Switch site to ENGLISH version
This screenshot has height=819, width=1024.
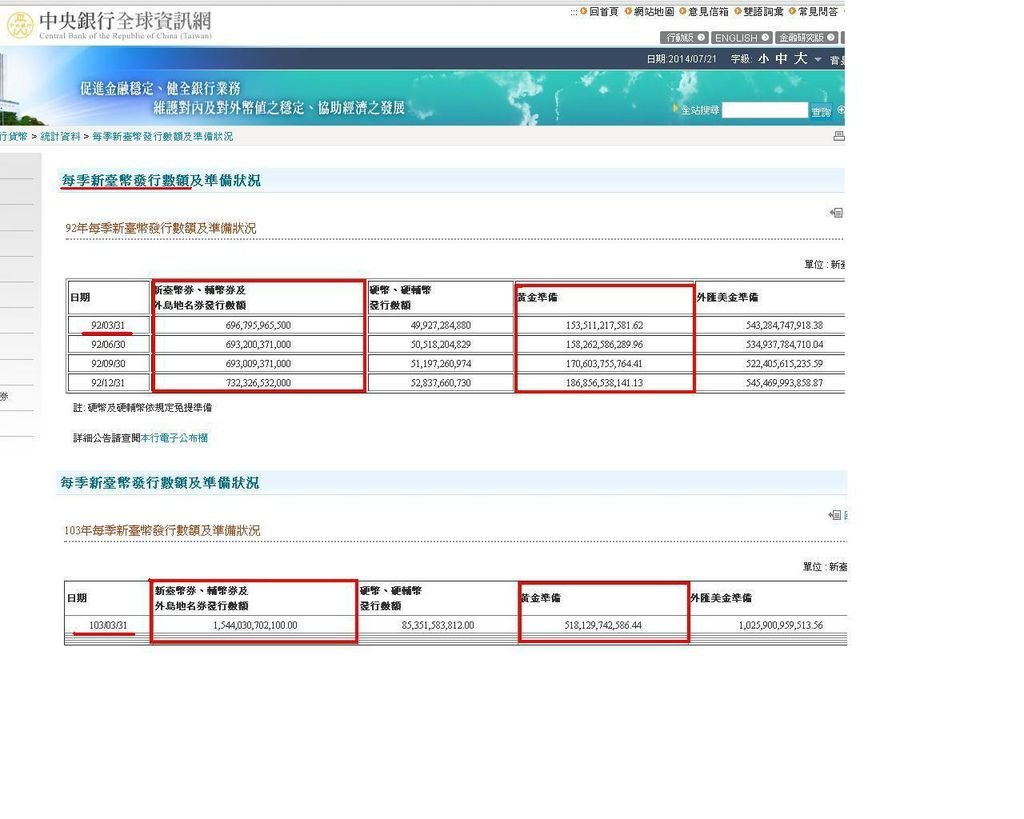click(741, 38)
